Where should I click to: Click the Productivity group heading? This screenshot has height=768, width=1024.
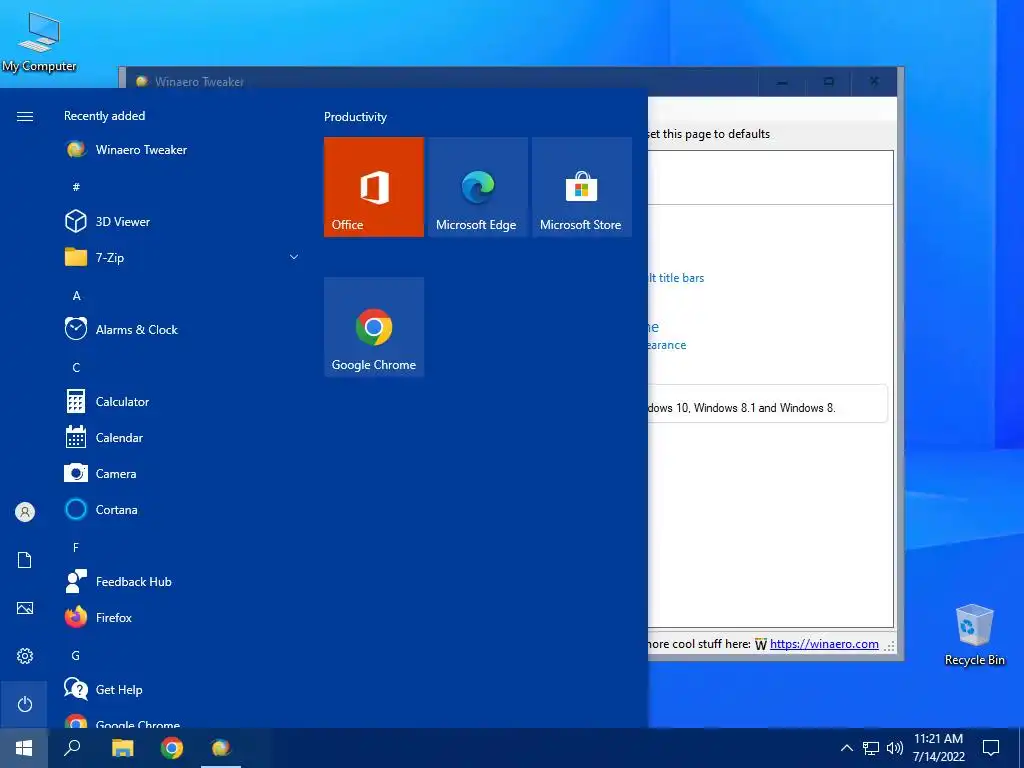pyautogui.click(x=355, y=117)
